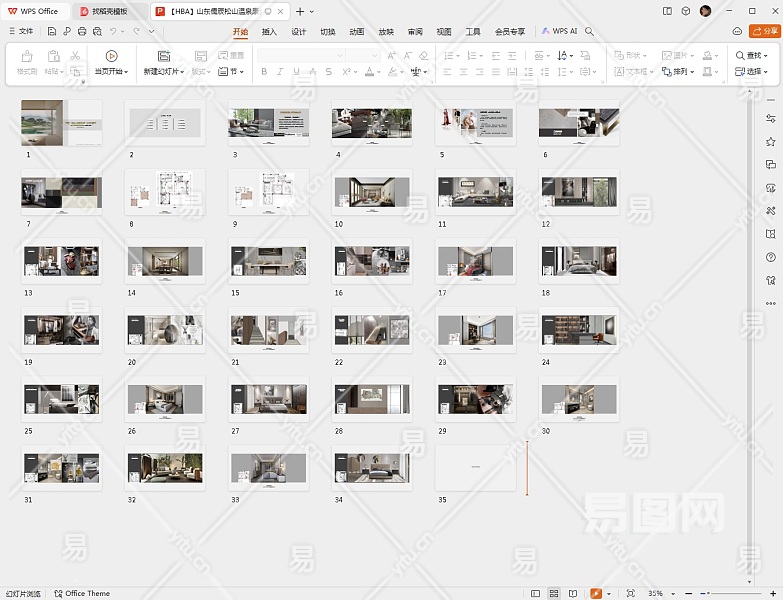This screenshot has height=600, width=783.
Task: Toggle slide sorter view button
Action: [555, 593]
